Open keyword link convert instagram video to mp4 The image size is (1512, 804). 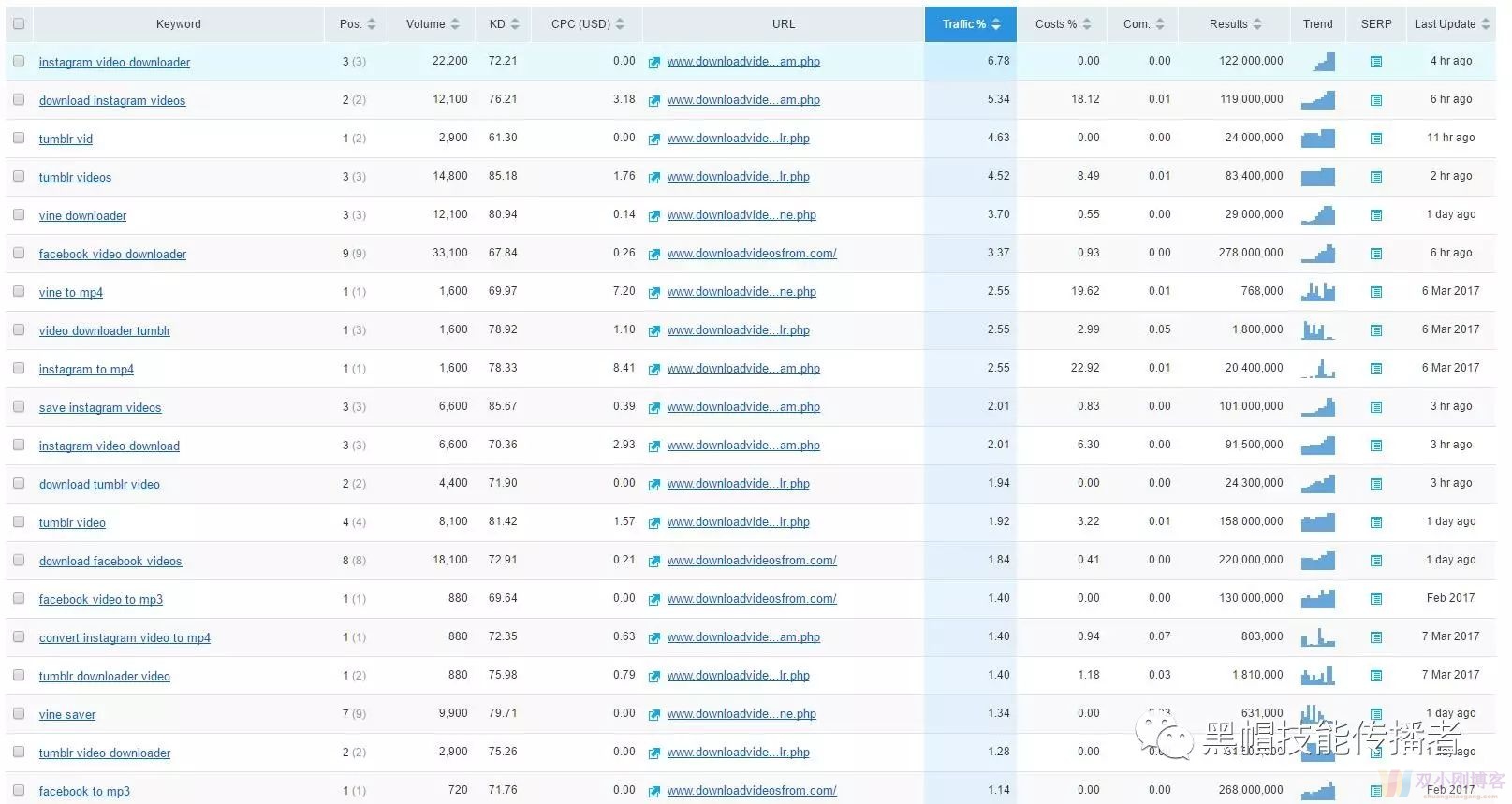pyautogui.click(x=125, y=638)
